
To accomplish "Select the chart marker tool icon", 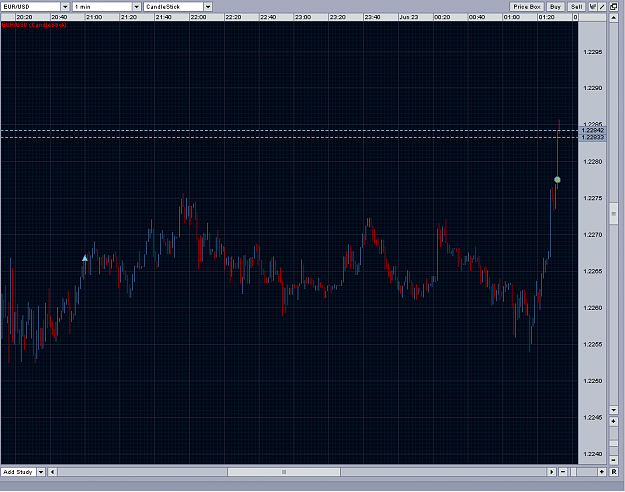I will [x=593, y=6].
